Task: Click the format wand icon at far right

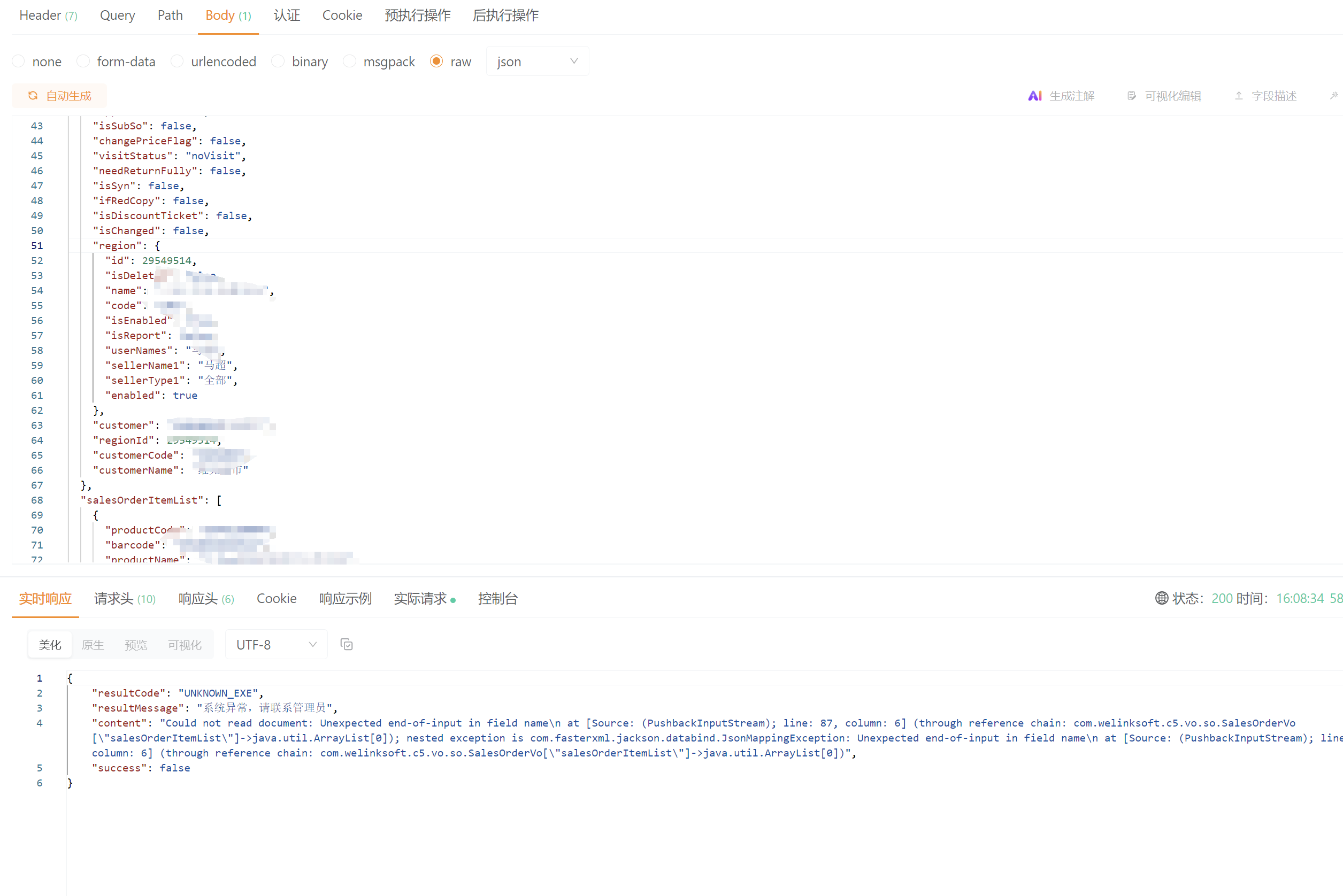Action: (1333, 96)
